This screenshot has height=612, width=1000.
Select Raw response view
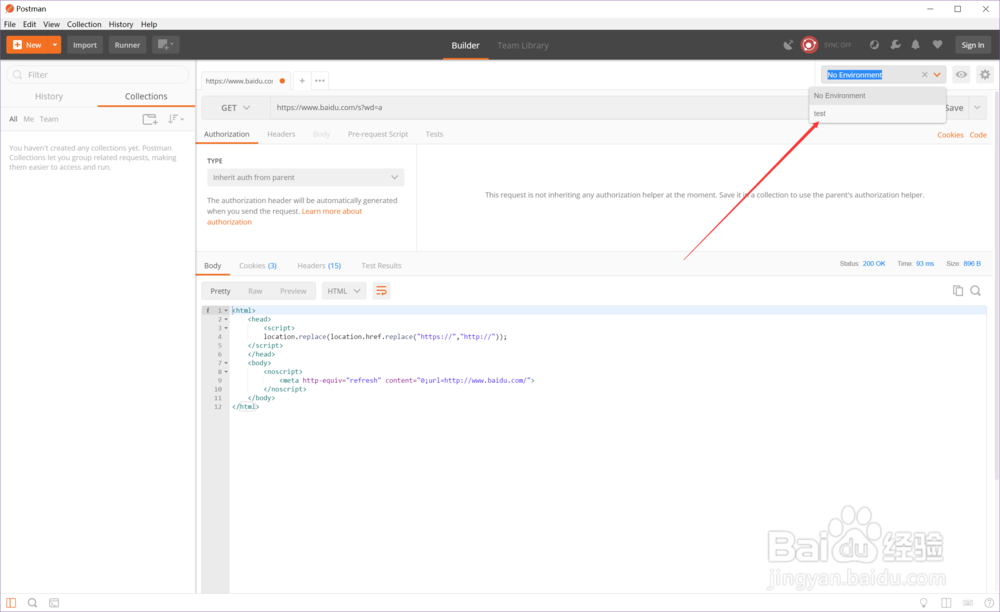pos(255,291)
